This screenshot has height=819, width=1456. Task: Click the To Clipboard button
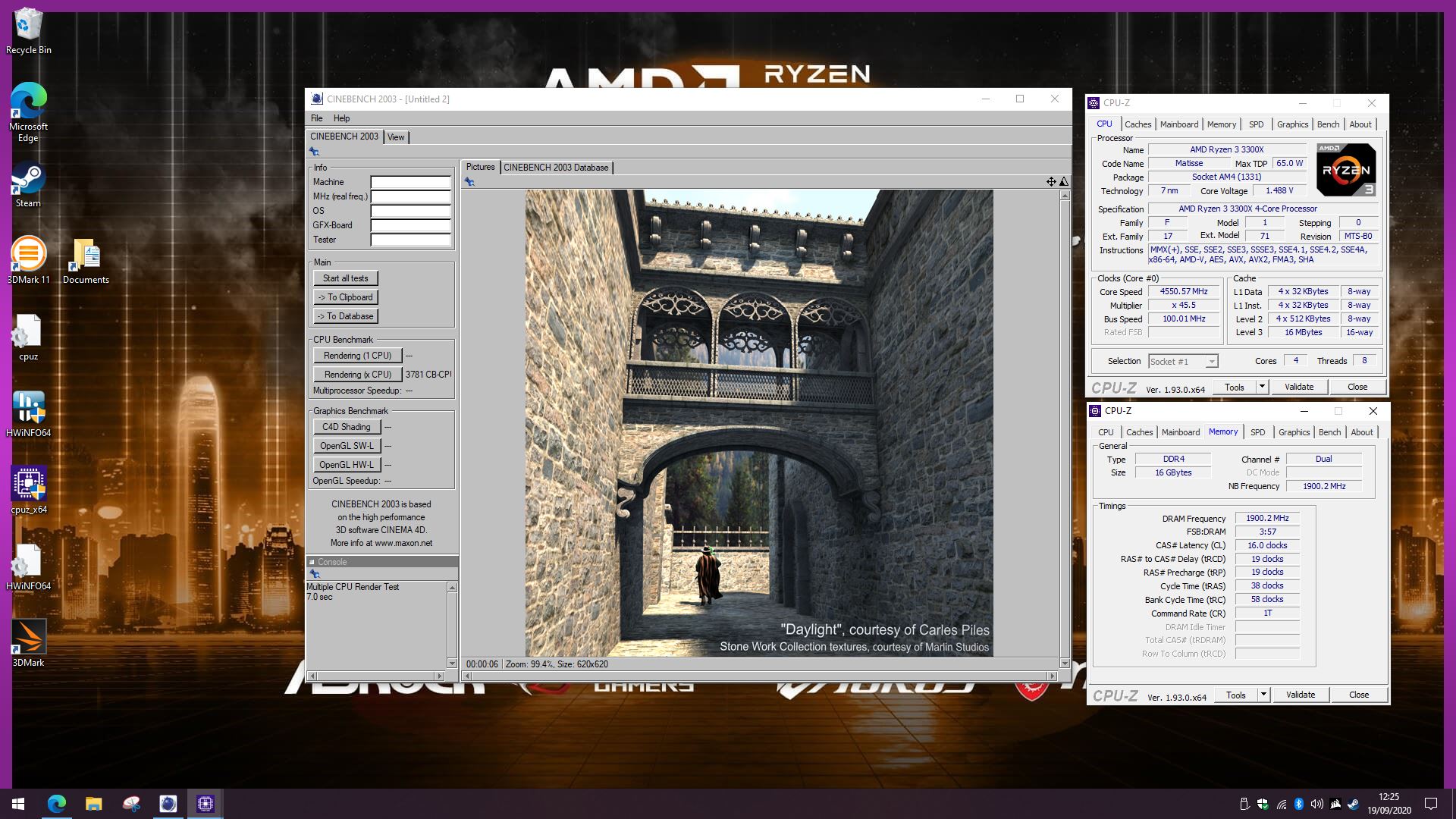pos(345,297)
